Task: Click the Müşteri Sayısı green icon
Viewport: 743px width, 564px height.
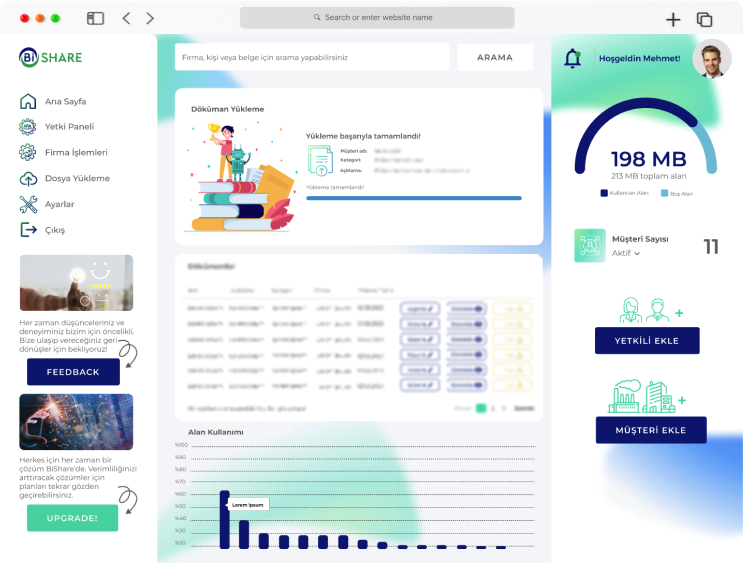Action: (589, 246)
